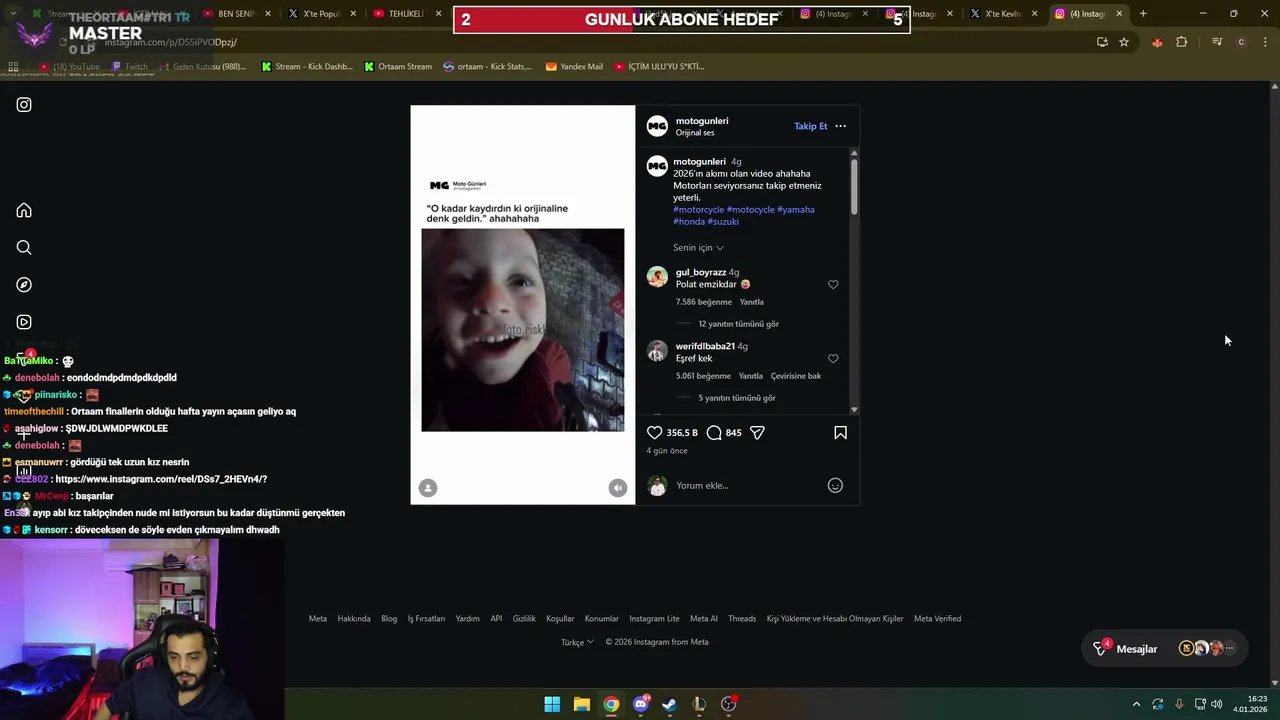The image size is (1280, 720).
Task: Show tagged people on the video
Action: (x=428, y=488)
